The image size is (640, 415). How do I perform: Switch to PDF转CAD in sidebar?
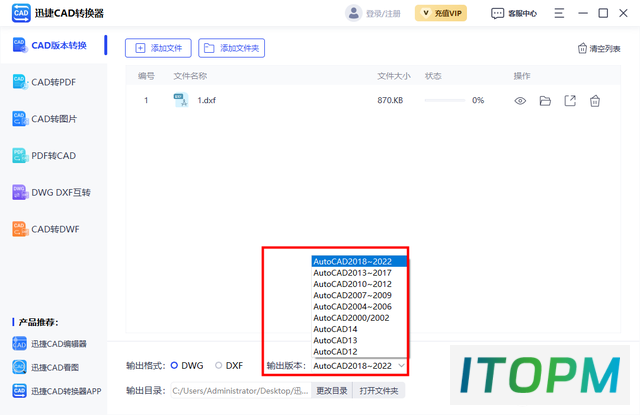(x=54, y=155)
